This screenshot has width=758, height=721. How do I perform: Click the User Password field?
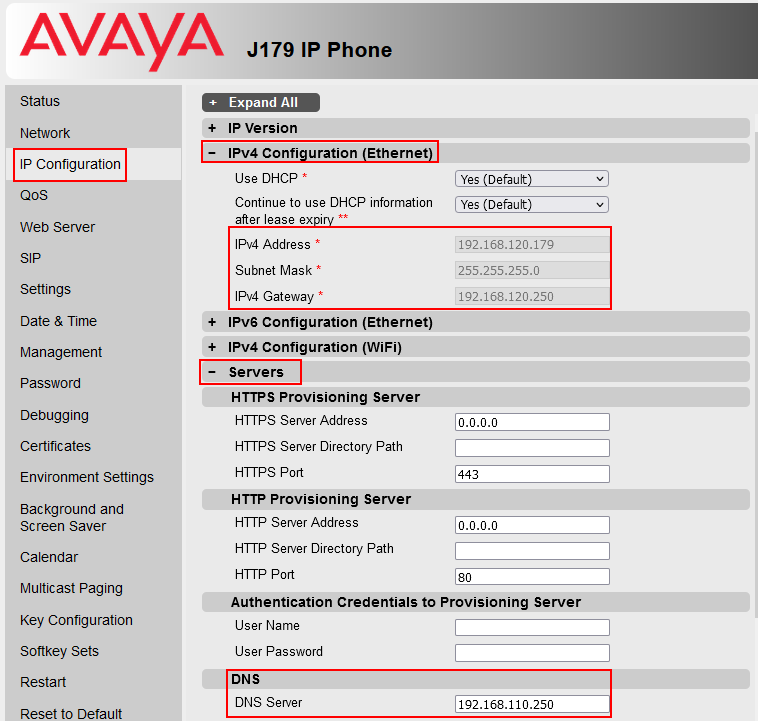tap(532, 653)
